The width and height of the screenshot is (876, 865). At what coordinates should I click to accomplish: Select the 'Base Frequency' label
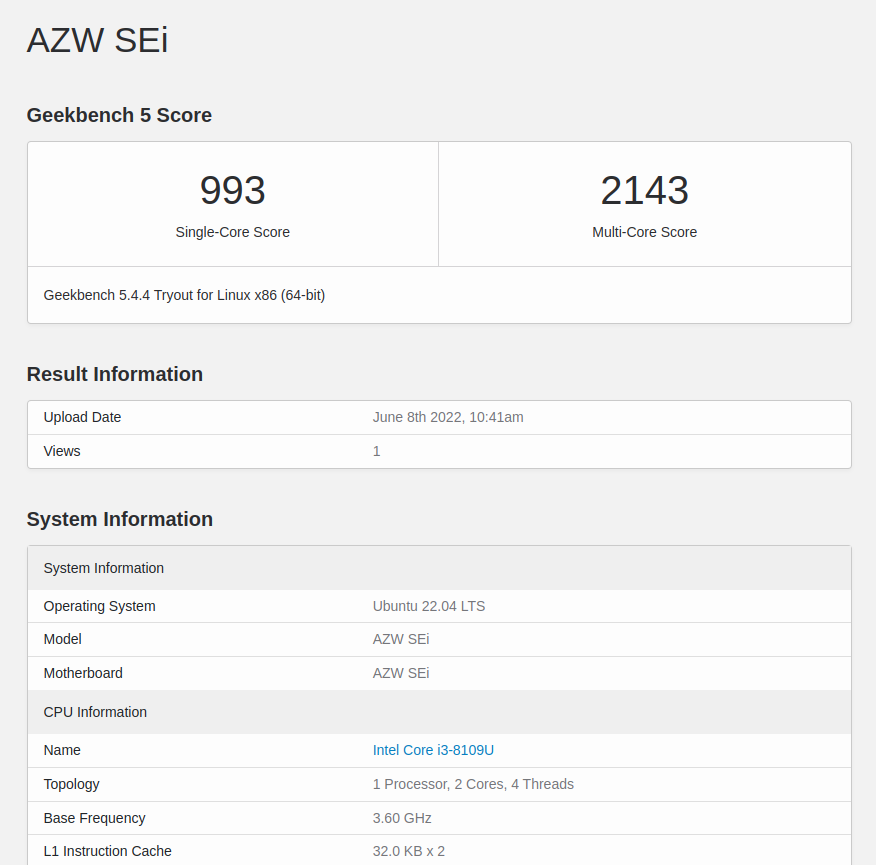(94, 818)
